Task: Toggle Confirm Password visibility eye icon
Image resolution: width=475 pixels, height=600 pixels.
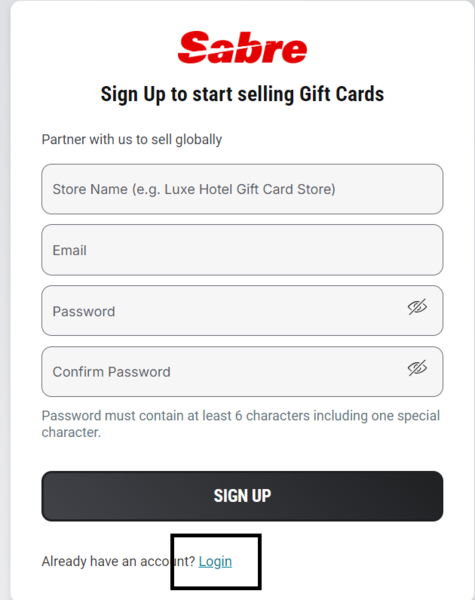Action: [417, 368]
